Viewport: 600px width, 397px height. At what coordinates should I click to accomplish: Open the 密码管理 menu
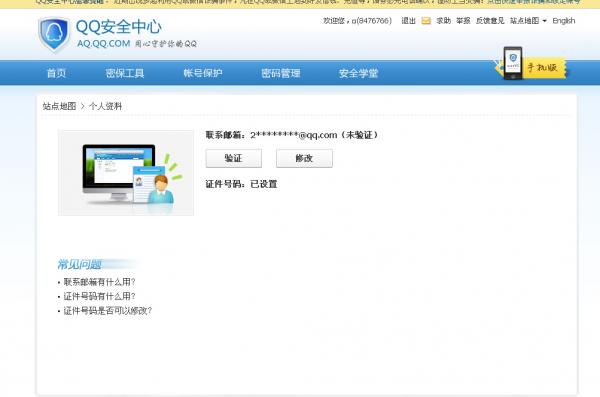click(x=281, y=73)
